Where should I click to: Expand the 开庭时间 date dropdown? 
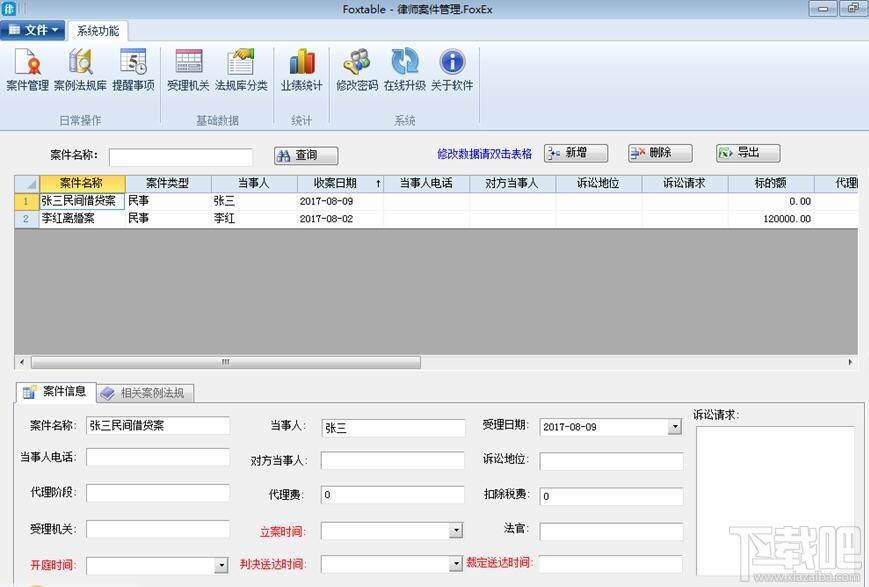pyautogui.click(x=221, y=565)
